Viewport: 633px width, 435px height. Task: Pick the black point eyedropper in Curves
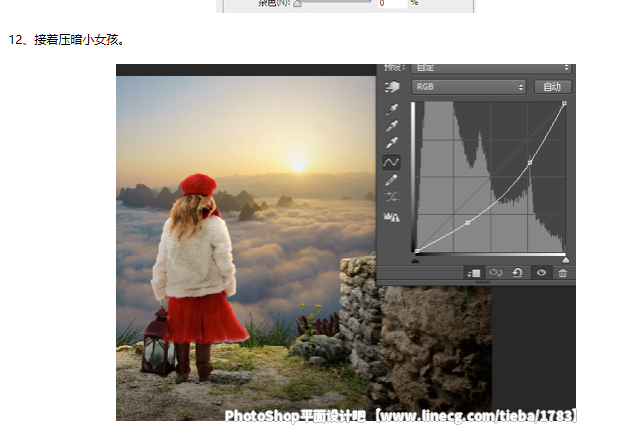392,109
